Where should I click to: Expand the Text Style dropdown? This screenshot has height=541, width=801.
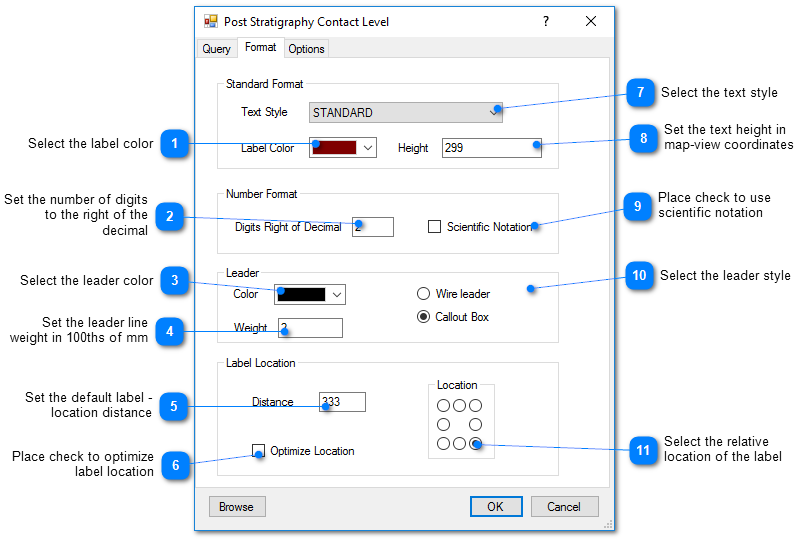494,113
